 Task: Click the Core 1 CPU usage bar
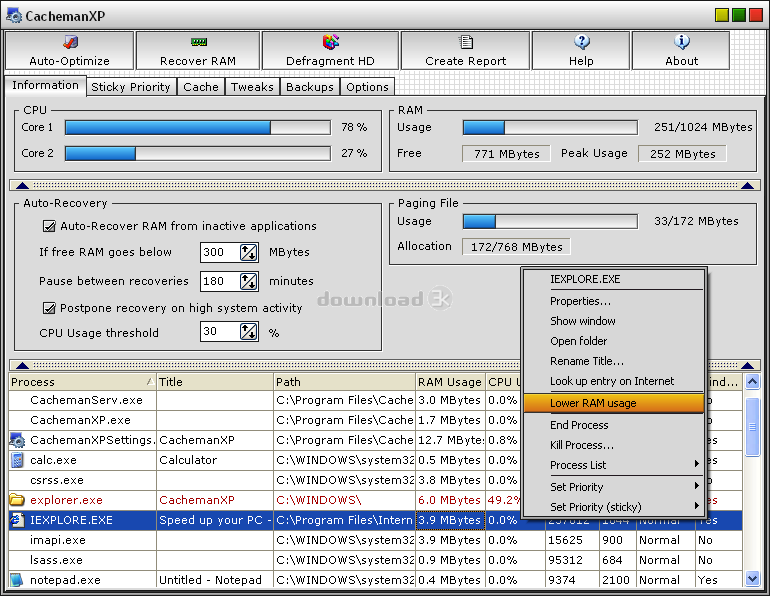tap(198, 128)
